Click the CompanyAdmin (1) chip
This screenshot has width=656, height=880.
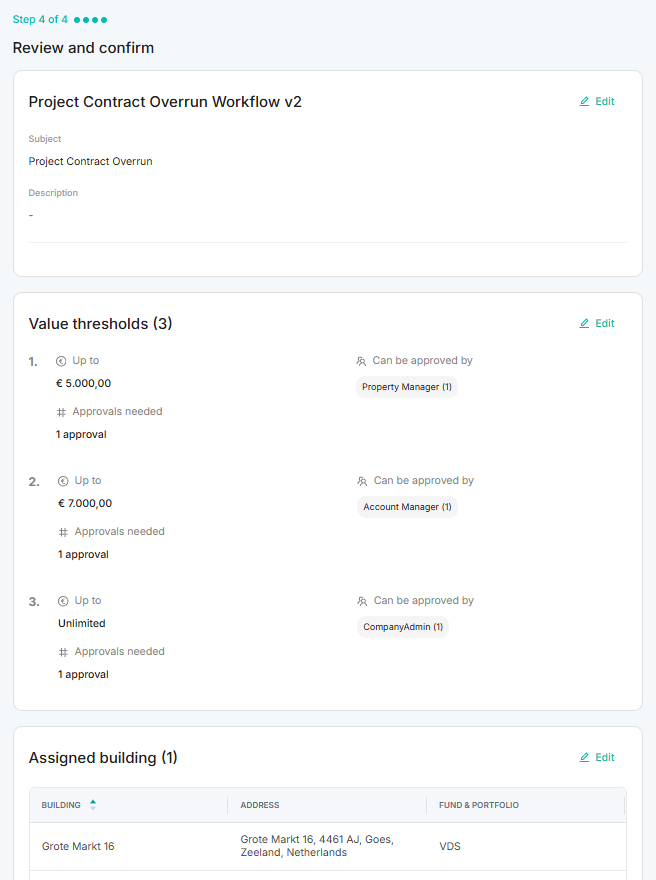(403, 627)
